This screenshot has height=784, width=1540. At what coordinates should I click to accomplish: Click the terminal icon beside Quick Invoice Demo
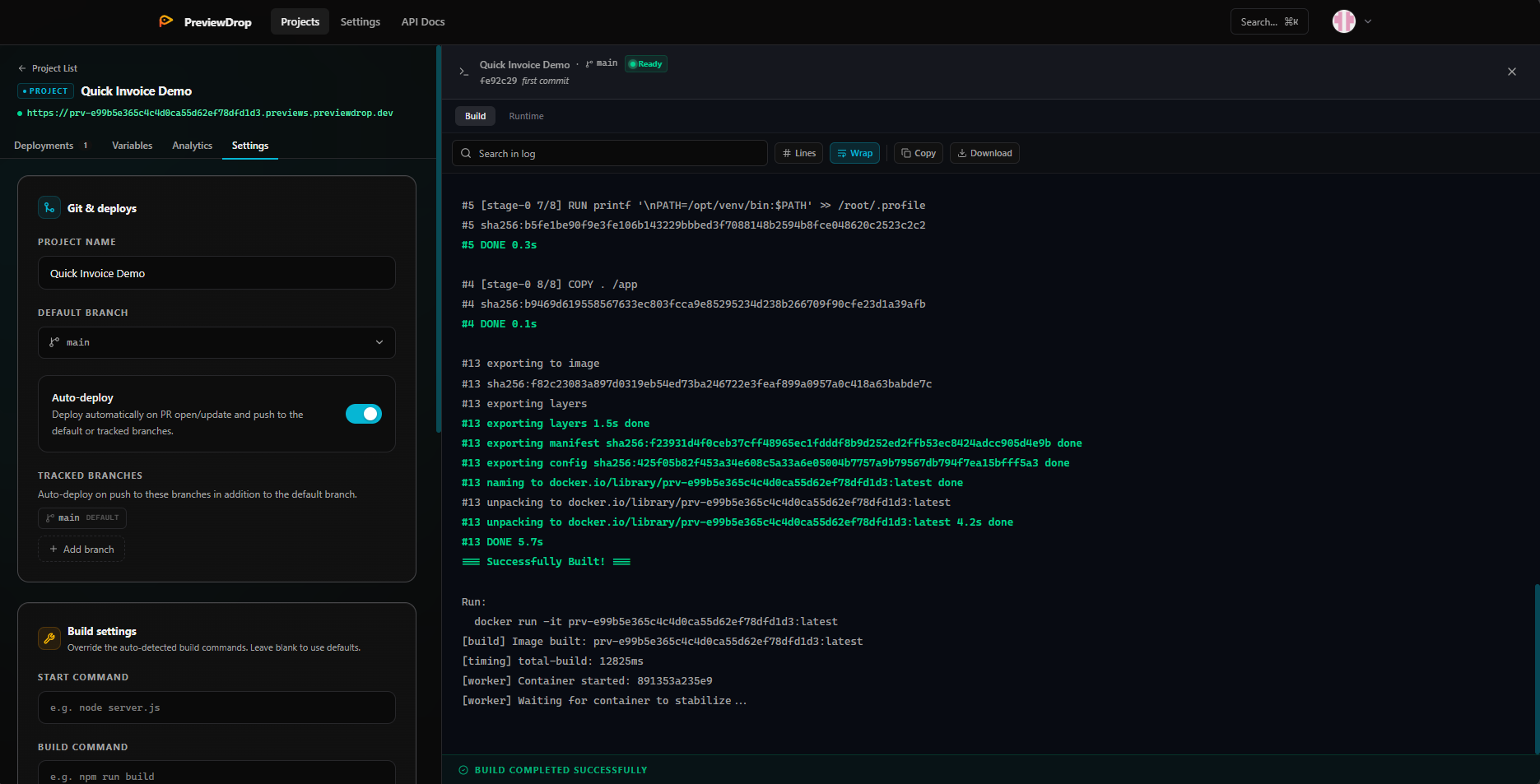coord(463,72)
